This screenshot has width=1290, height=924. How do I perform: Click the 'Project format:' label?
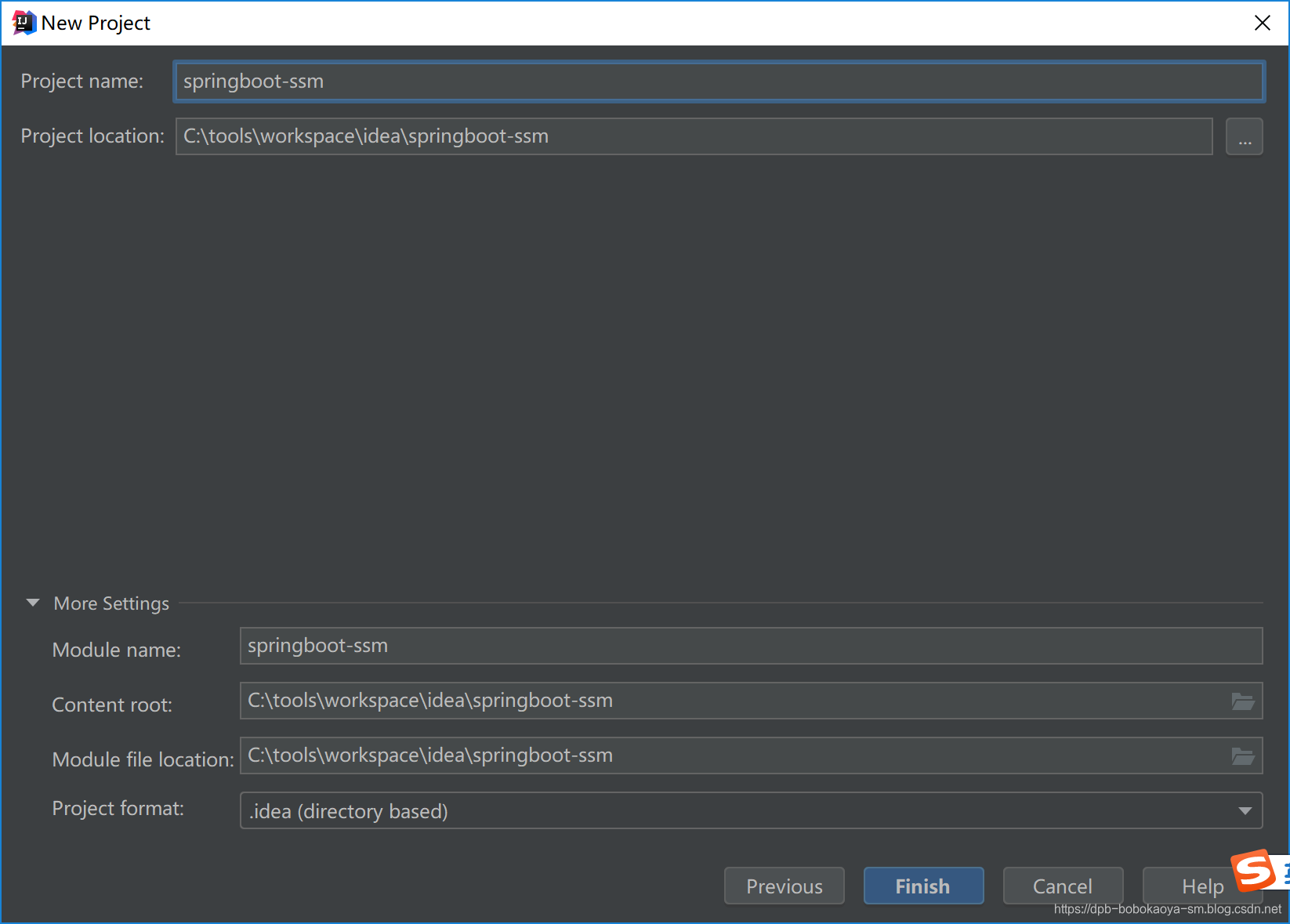[x=118, y=808]
